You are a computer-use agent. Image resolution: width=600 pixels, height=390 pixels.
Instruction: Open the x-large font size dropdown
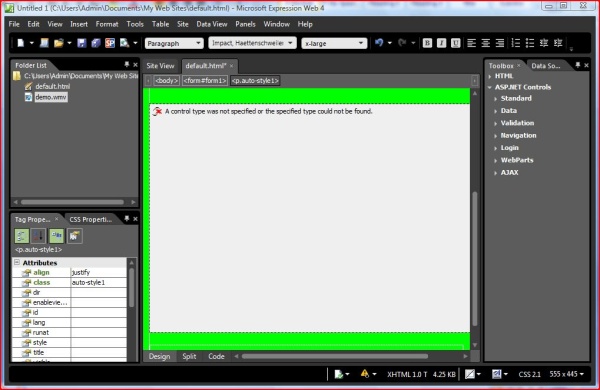[x=334, y=43]
